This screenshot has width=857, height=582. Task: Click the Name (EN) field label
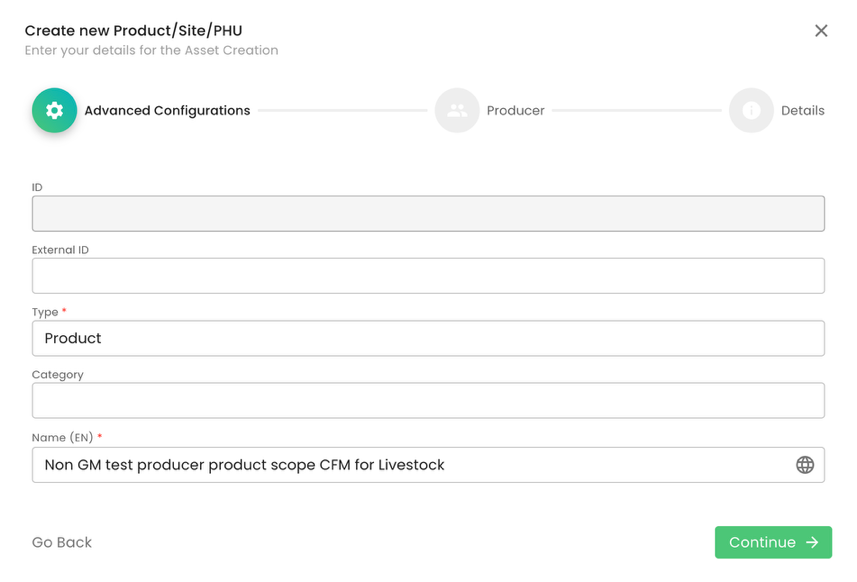point(63,438)
